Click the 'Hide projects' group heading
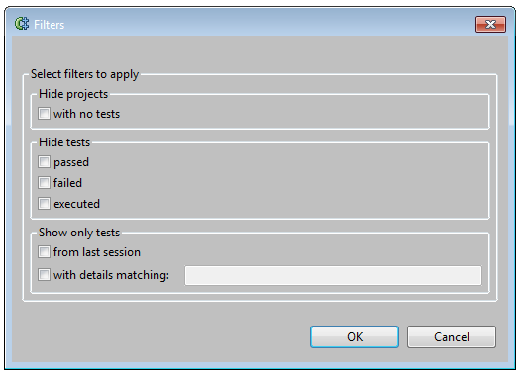This screenshot has height=374, width=521. pos(73,94)
